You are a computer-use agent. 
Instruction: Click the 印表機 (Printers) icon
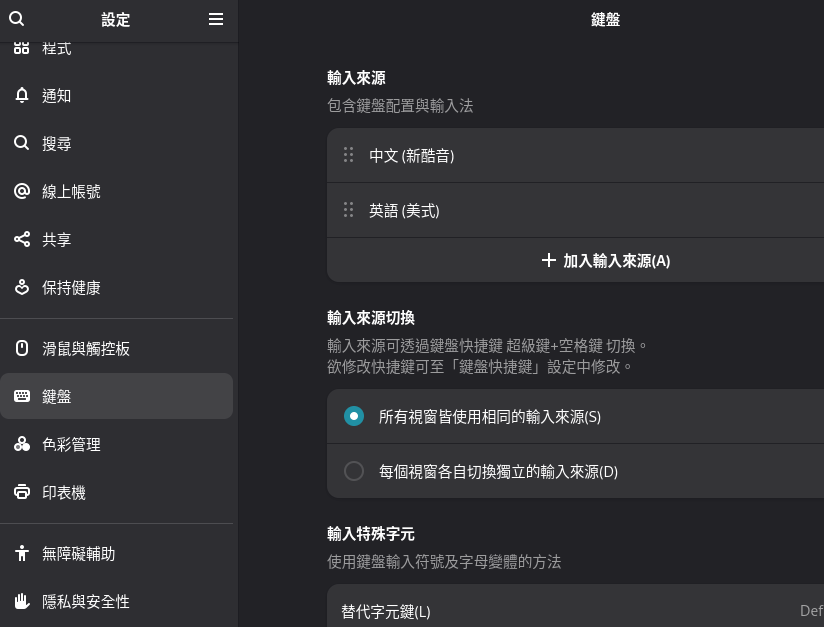click(x=22, y=492)
